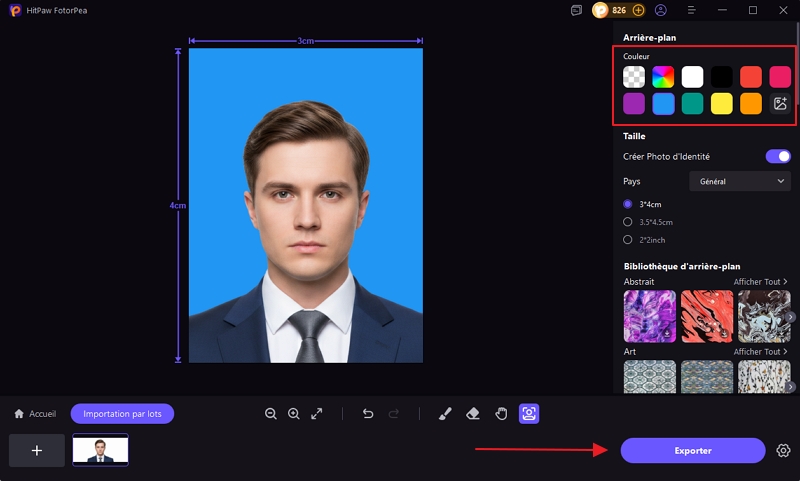Image resolution: width=800 pixels, height=481 pixels.
Task: Pick the white background swatch
Action: 692,77
